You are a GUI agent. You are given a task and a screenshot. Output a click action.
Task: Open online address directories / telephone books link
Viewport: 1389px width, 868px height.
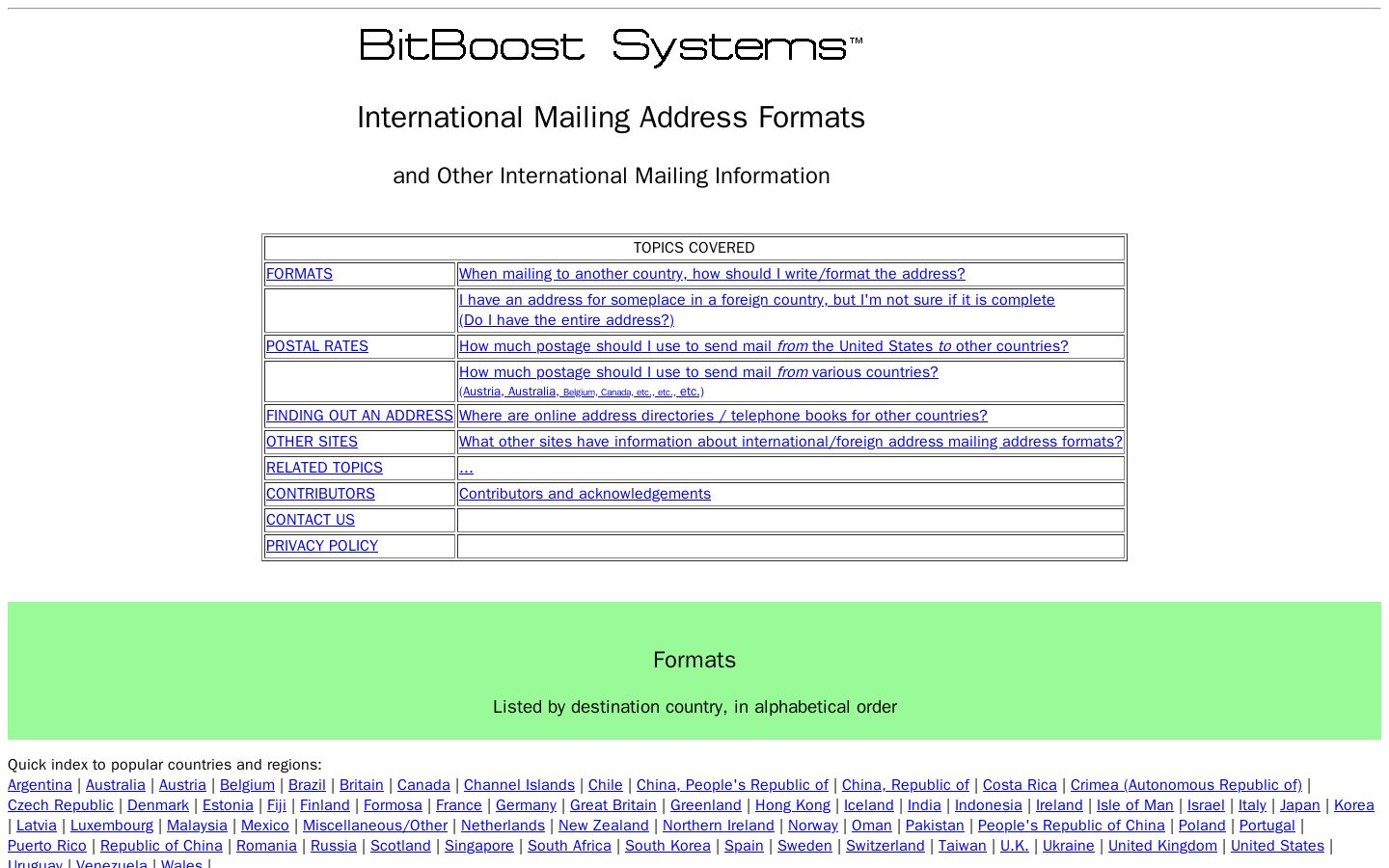723,416
